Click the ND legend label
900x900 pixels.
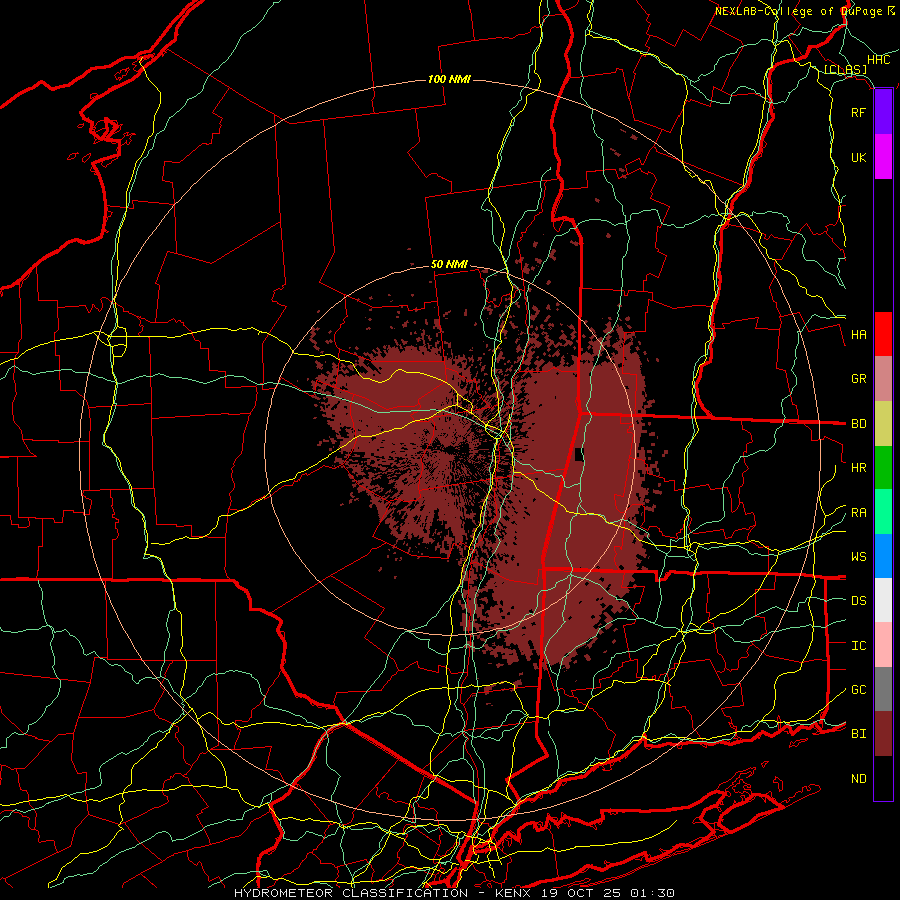click(858, 779)
